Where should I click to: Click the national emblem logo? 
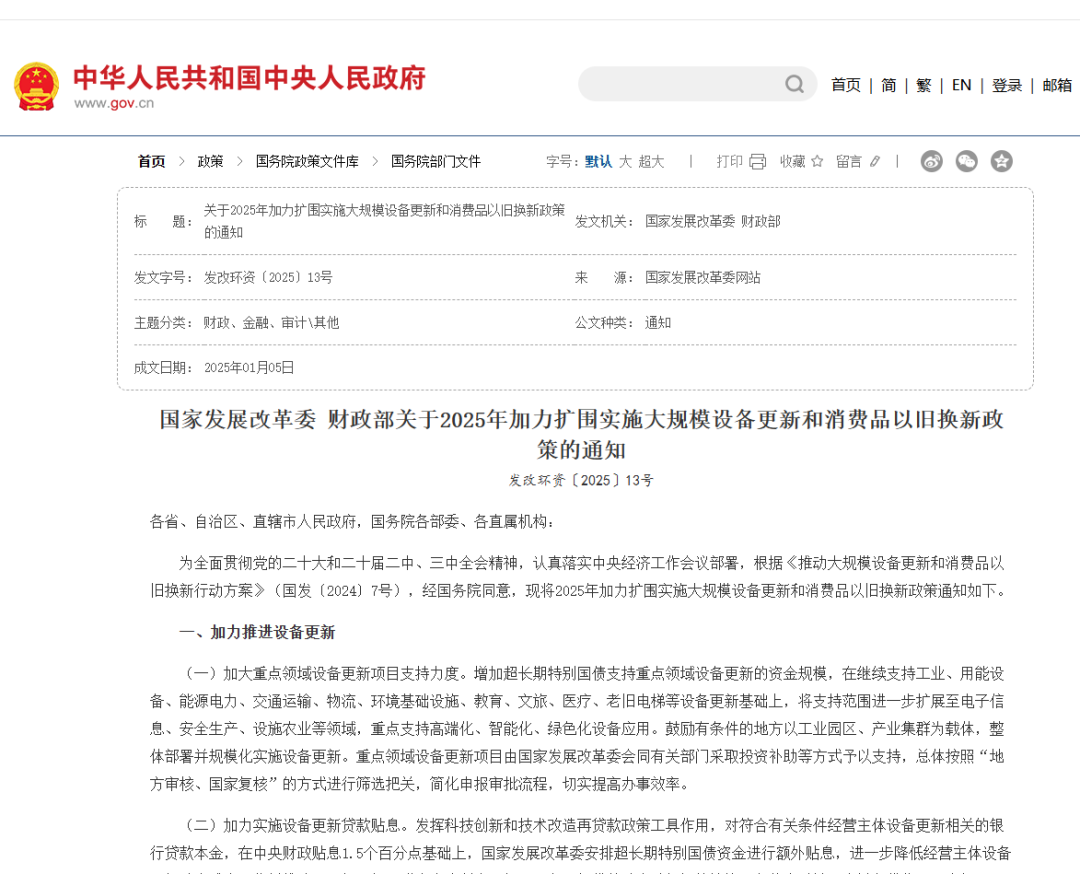click(x=37, y=86)
